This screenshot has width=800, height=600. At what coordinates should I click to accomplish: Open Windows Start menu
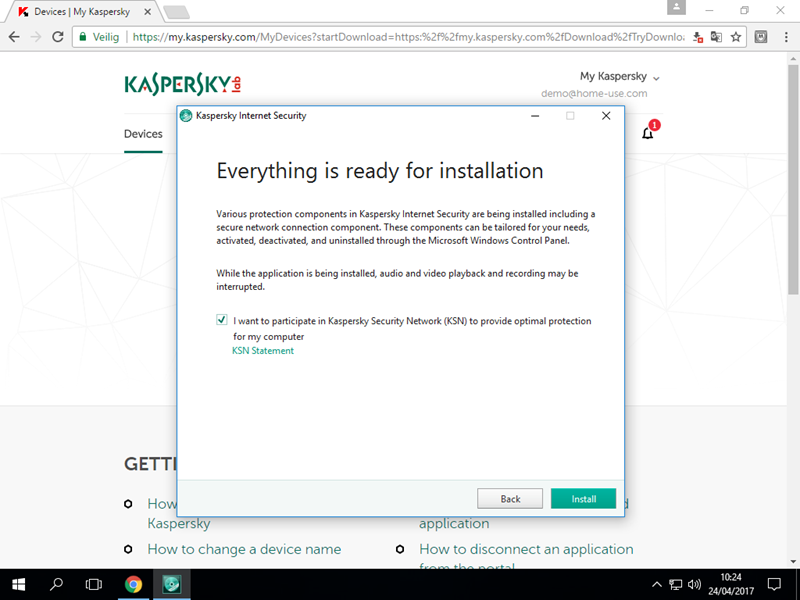coord(18,583)
